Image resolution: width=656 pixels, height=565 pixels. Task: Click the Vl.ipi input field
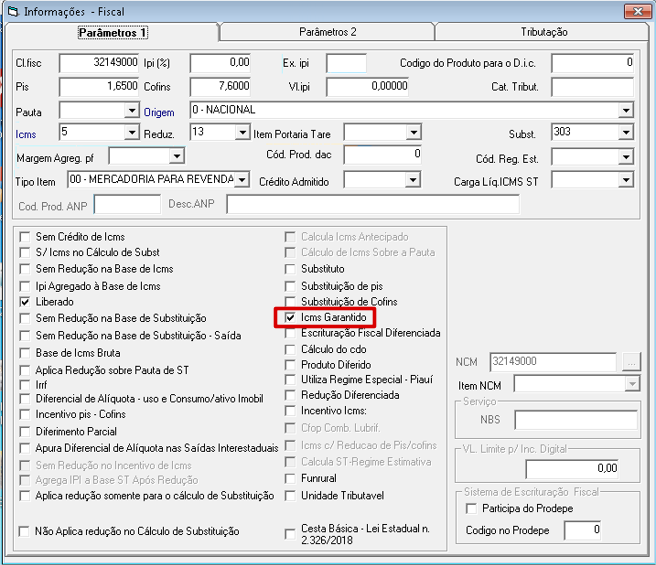pyautogui.click(x=367, y=86)
